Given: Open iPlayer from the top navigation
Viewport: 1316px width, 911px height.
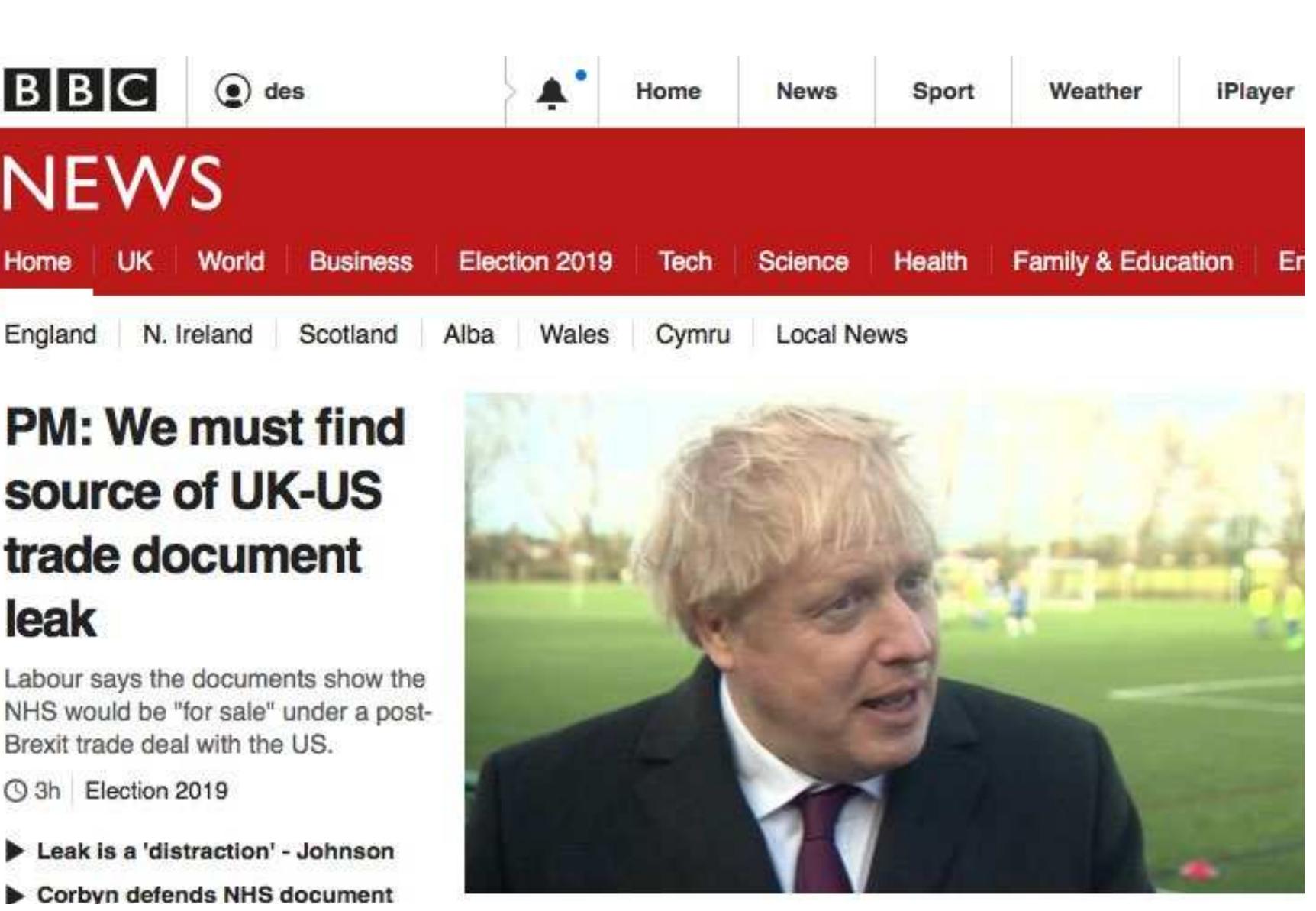Looking at the screenshot, I should [1255, 91].
